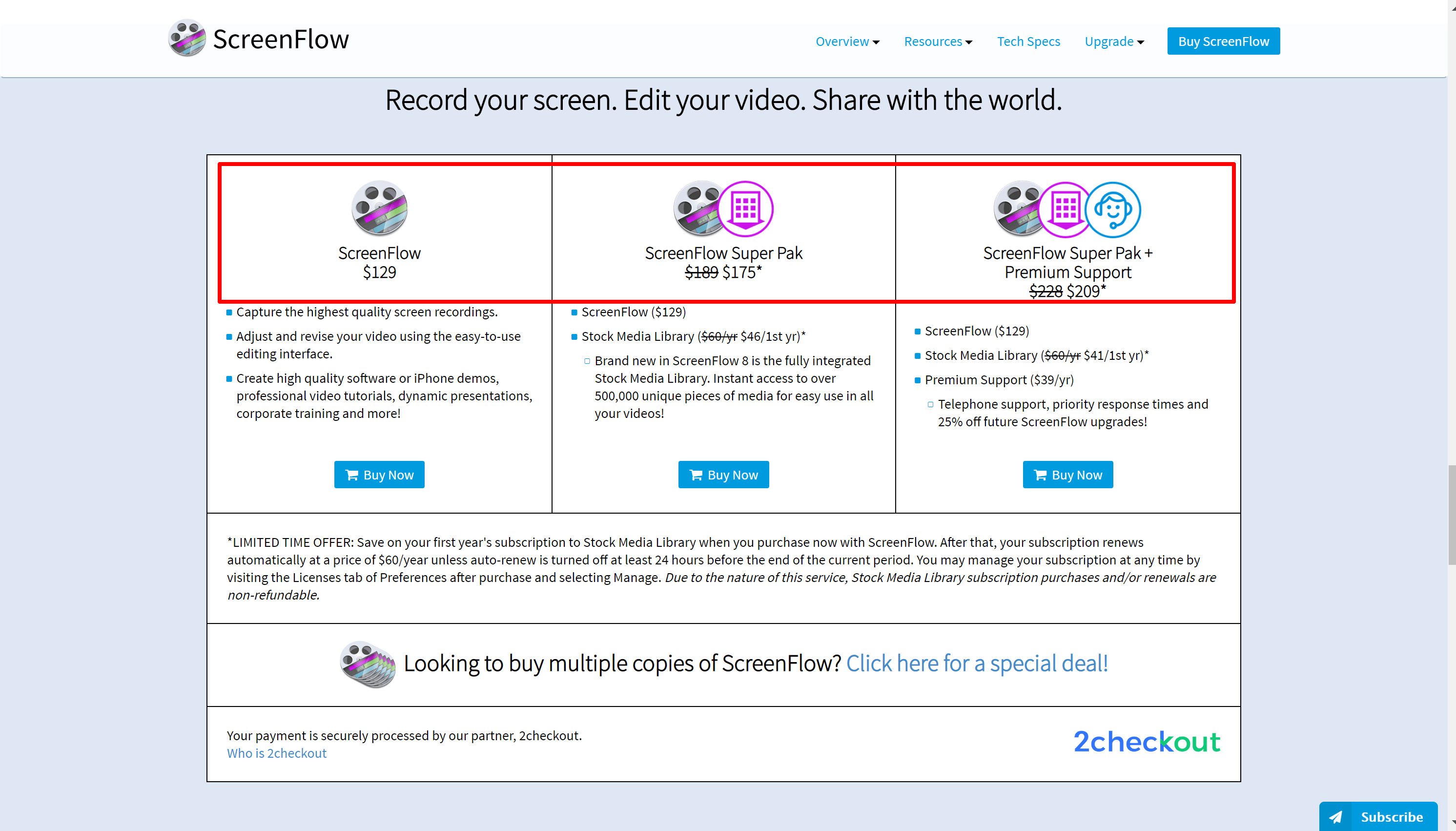Viewport: 1456px width, 831px height.
Task: Open the Upgrade dropdown menu
Action: 1114,41
